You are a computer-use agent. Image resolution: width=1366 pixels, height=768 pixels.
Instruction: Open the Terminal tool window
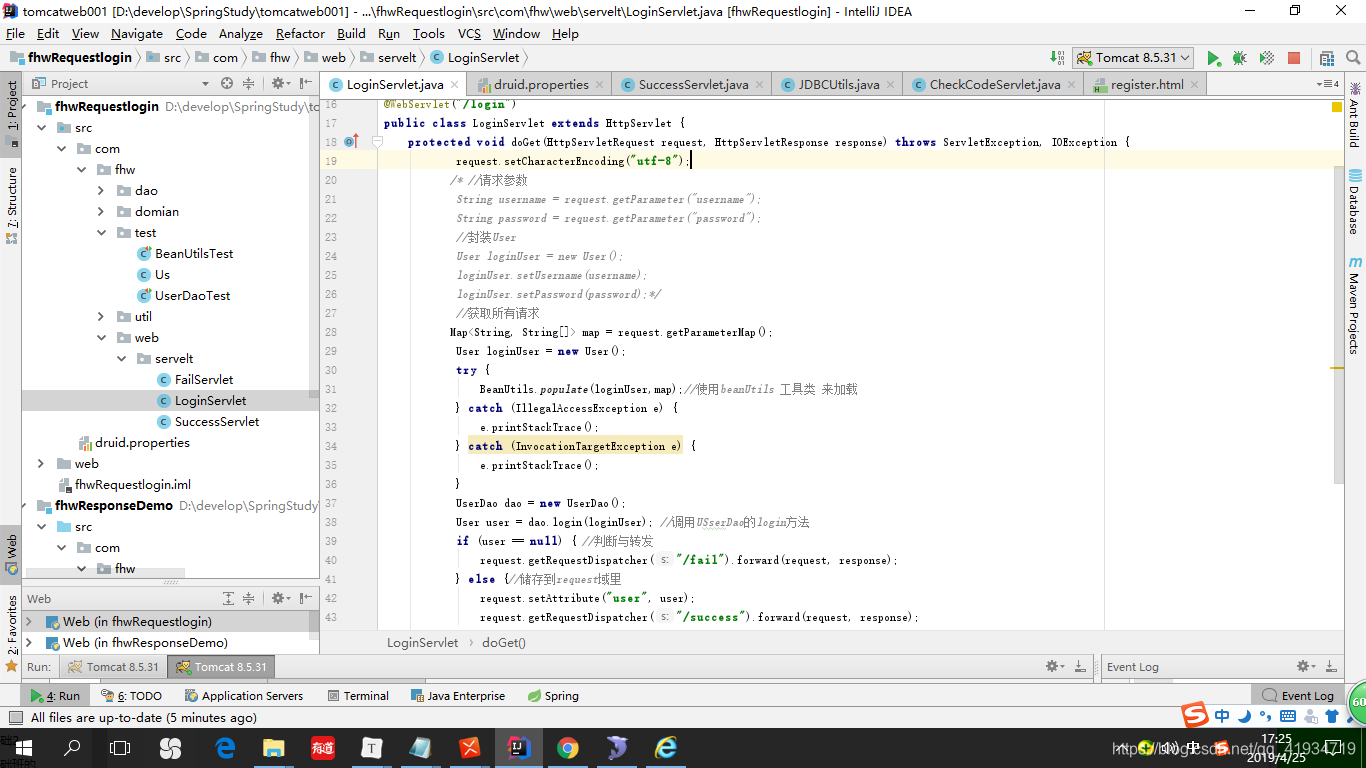[358, 695]
